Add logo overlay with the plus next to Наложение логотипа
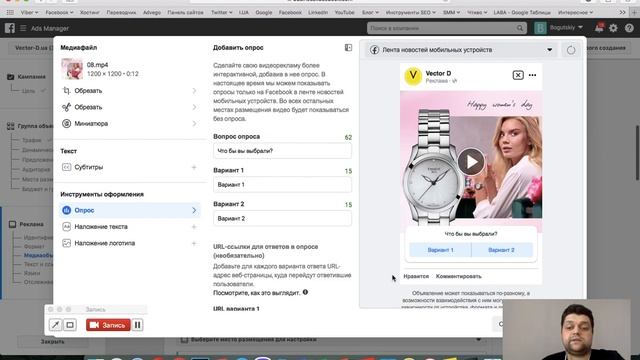Viewport: 640px width, 360px height. point(194,243)
